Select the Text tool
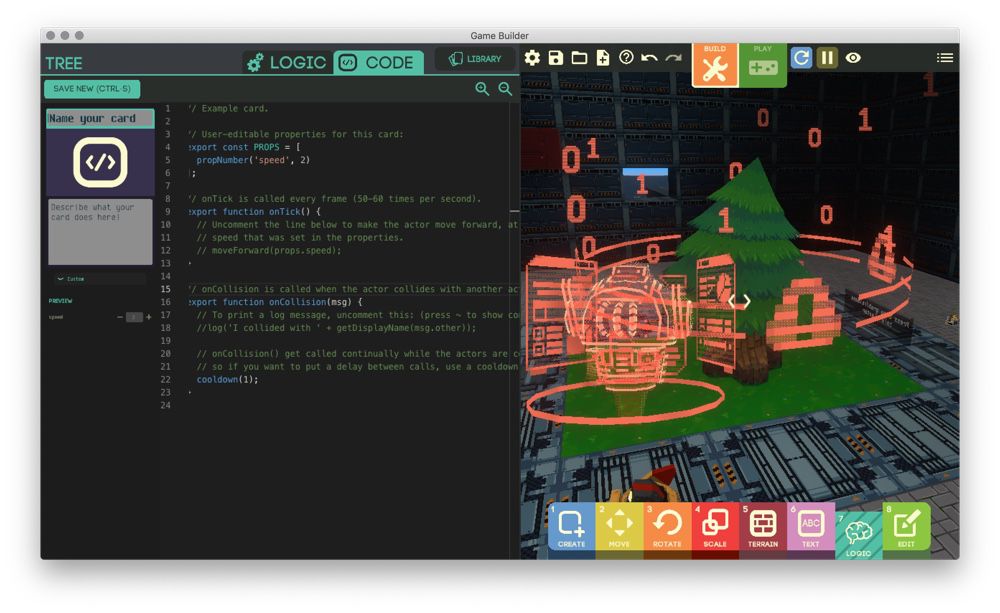Image resolution: width=1000 pixels, height=613 pixels. tap(811, 528)
